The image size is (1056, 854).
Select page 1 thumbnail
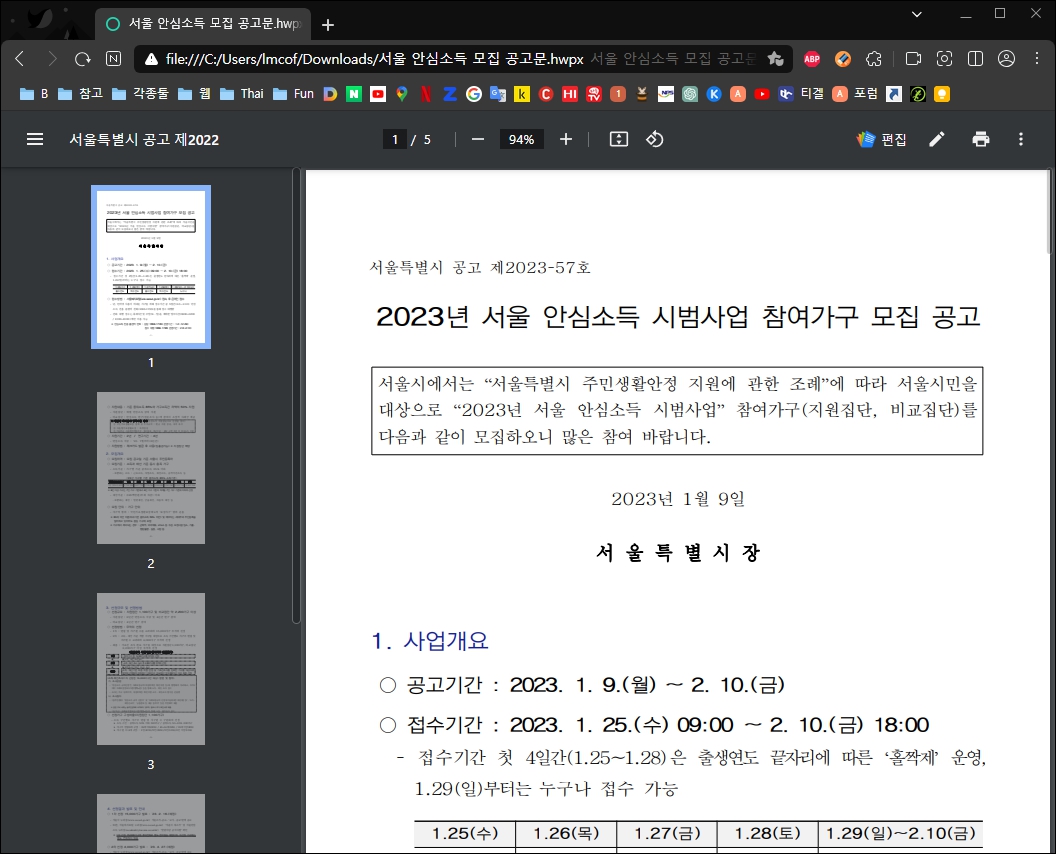click(x=151, y=267)
